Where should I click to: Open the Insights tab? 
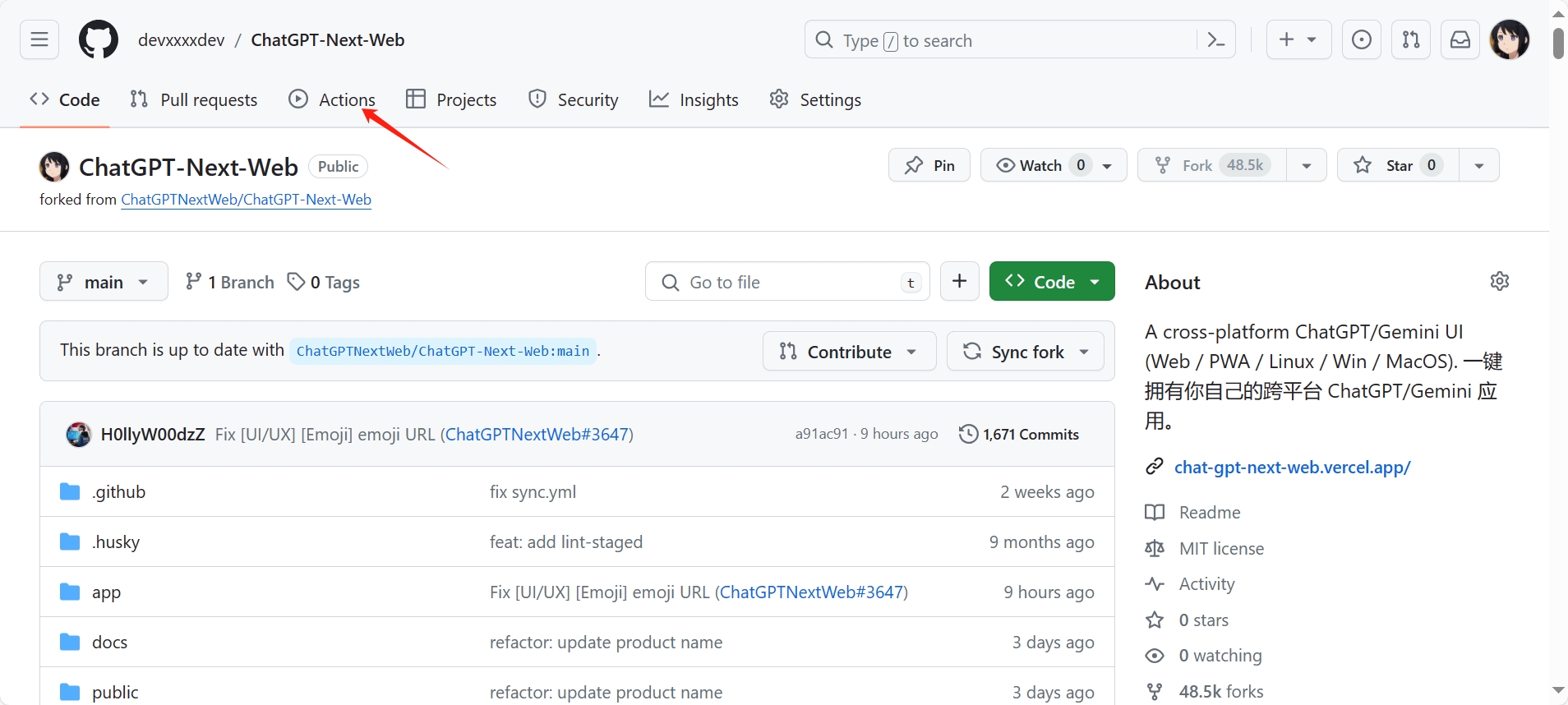(694, 99)
